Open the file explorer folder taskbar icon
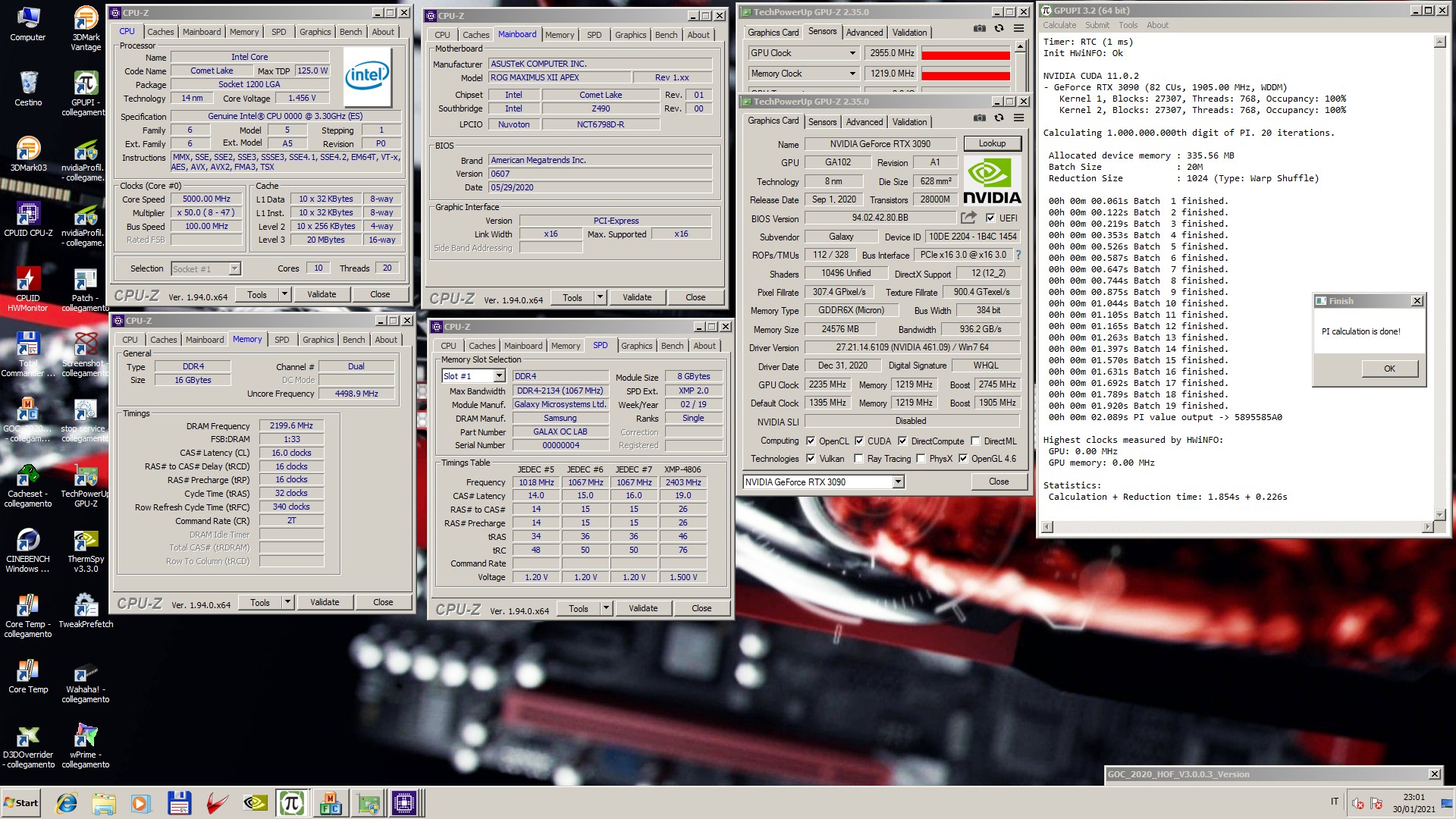The height and width of the screenshot is (819, 1456). (x=104, y=803)
